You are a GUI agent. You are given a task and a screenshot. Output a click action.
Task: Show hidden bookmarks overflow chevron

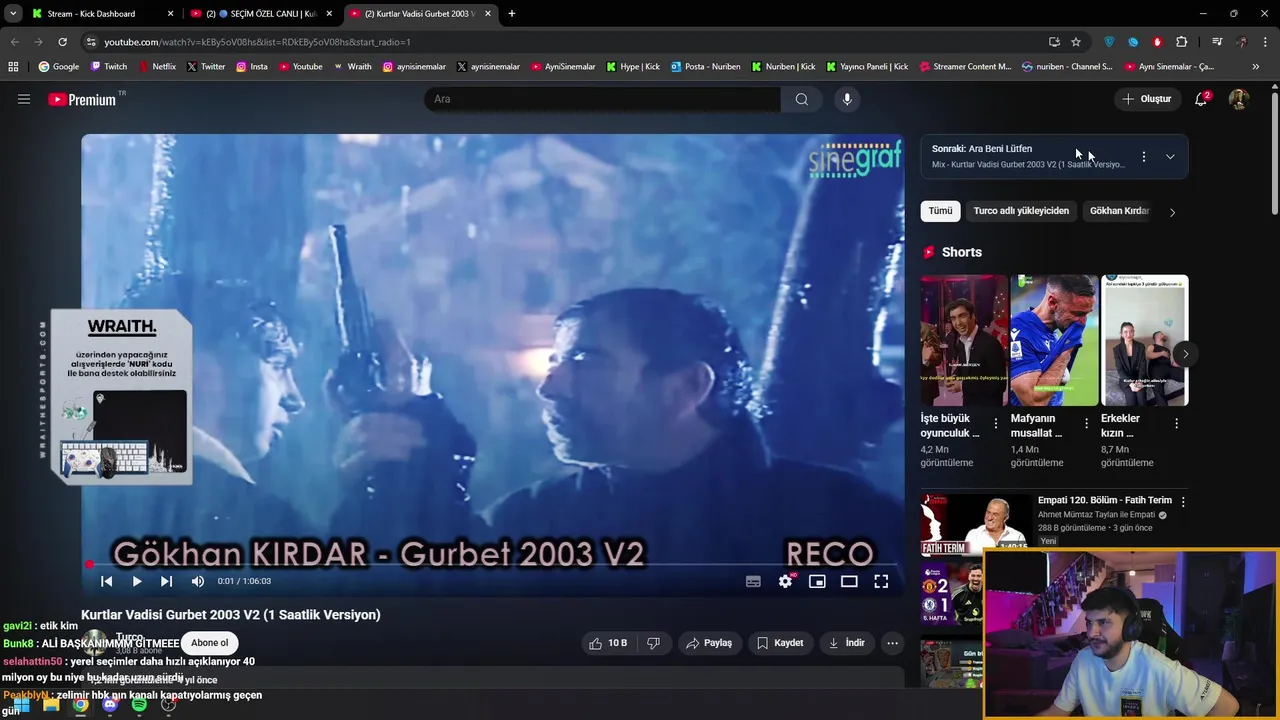(x=1256, y=67)
